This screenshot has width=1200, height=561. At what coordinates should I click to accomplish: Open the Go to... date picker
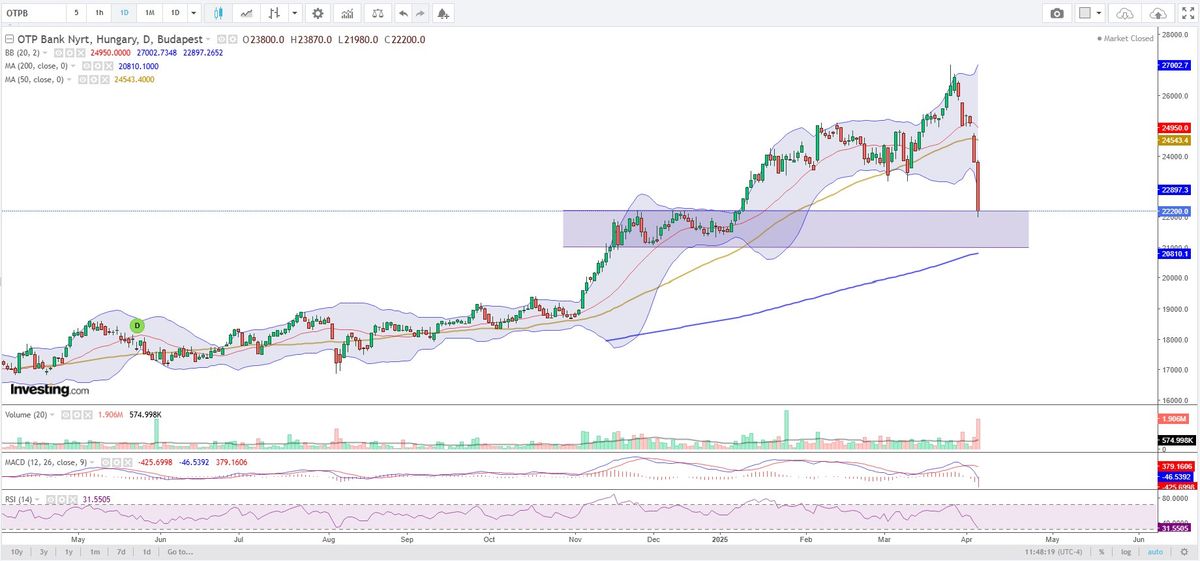pos(180,551)
